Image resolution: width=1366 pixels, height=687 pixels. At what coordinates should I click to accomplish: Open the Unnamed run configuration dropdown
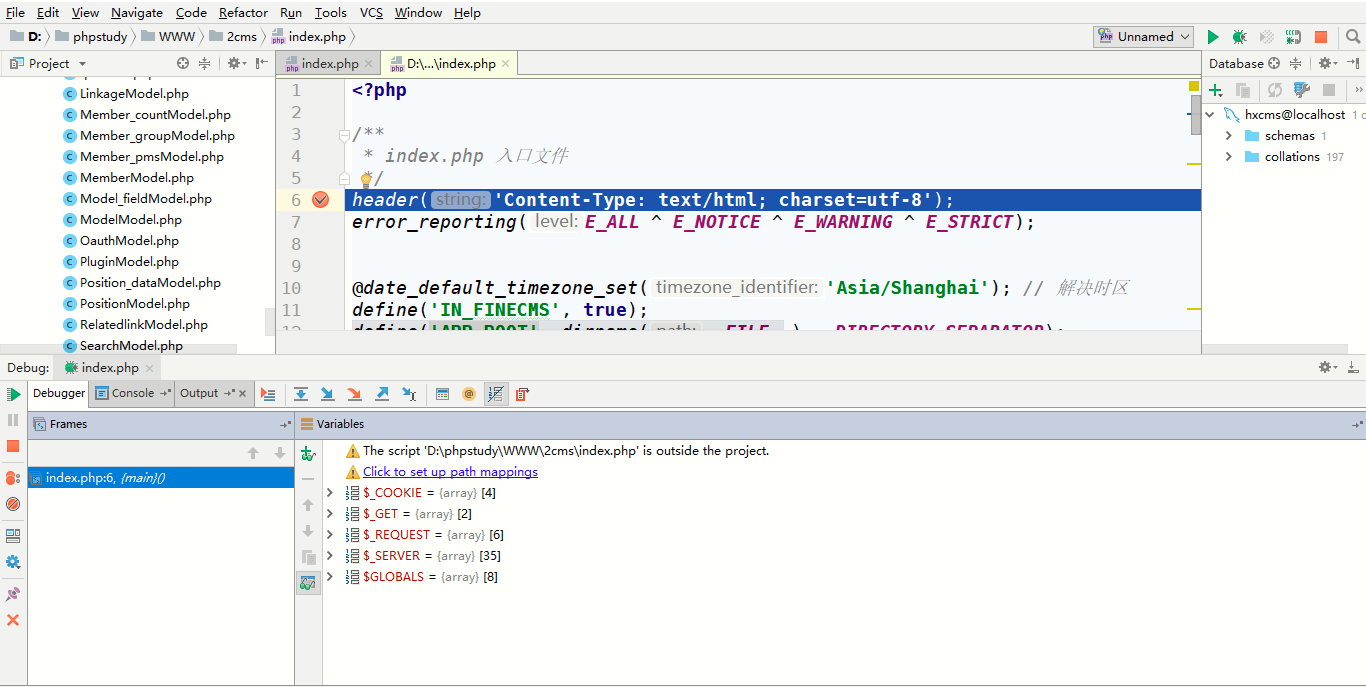point(1144,37)
